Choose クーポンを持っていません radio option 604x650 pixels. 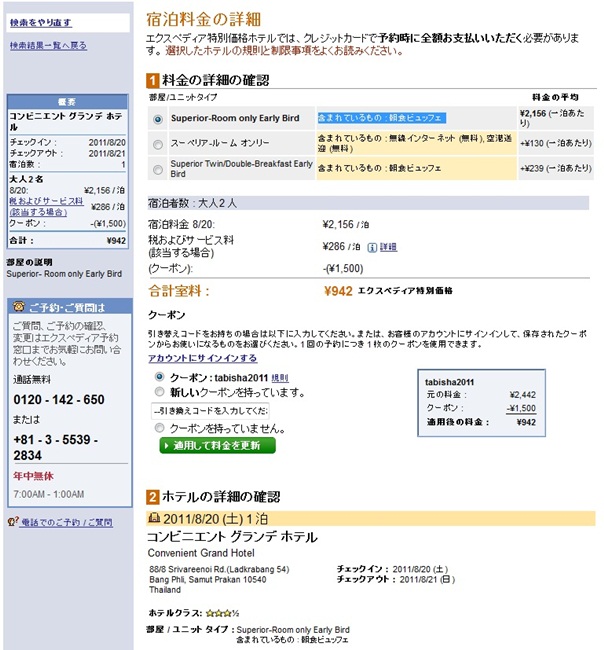pyautogui.click(x=159, y=427)
